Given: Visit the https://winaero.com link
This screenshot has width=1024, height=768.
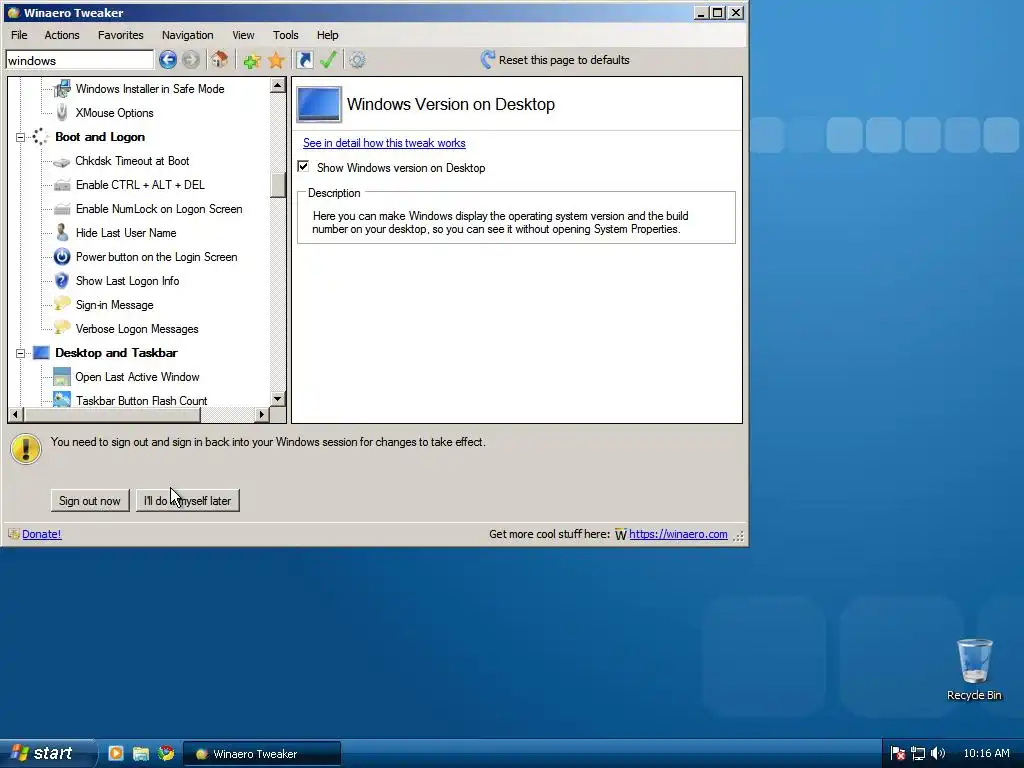Looking at the screenshot, I should 678,534.
